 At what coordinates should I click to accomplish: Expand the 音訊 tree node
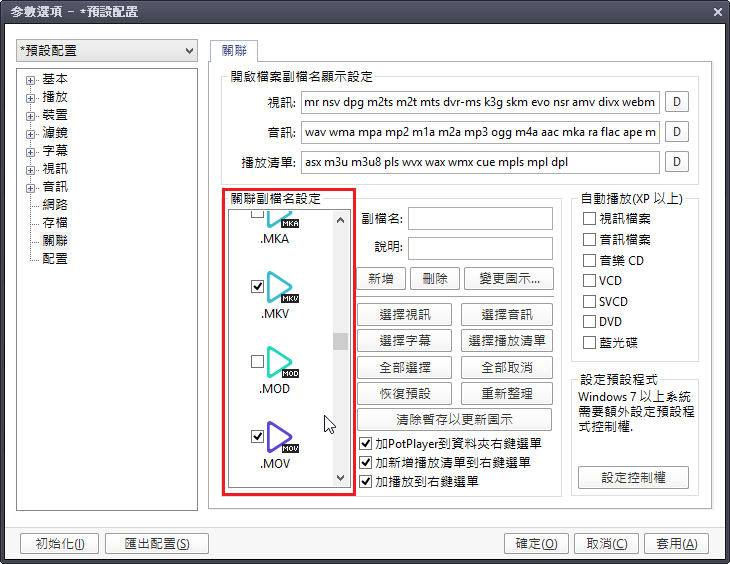tap(30, 188)
